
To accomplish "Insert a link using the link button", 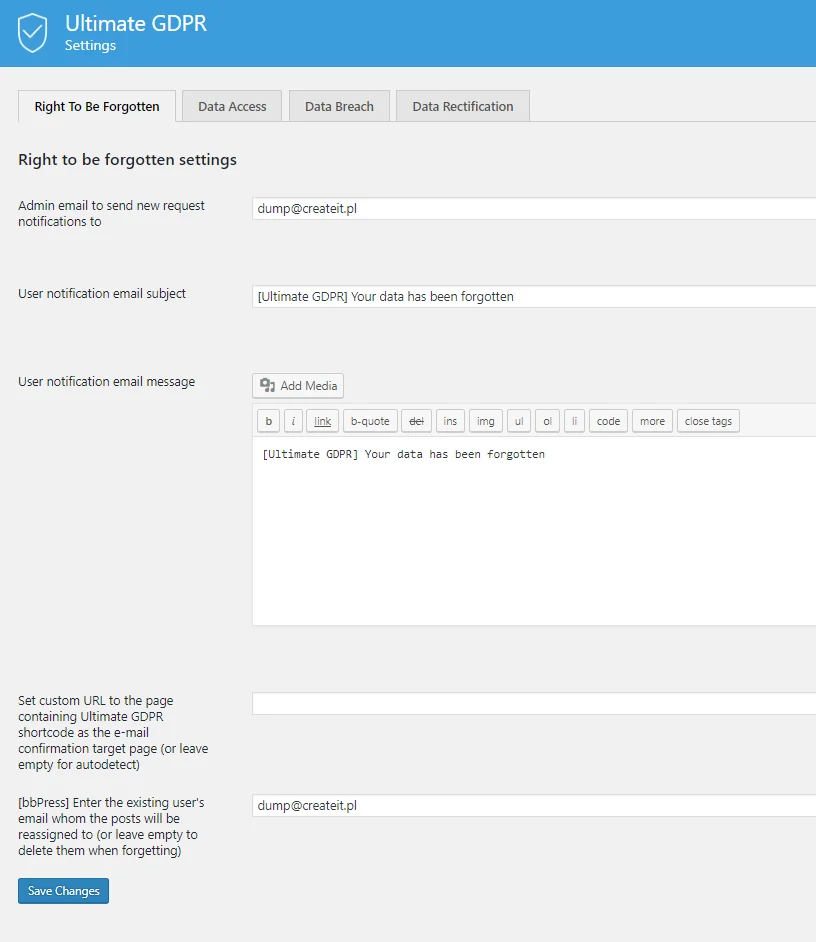I will (x=322, y=421).
